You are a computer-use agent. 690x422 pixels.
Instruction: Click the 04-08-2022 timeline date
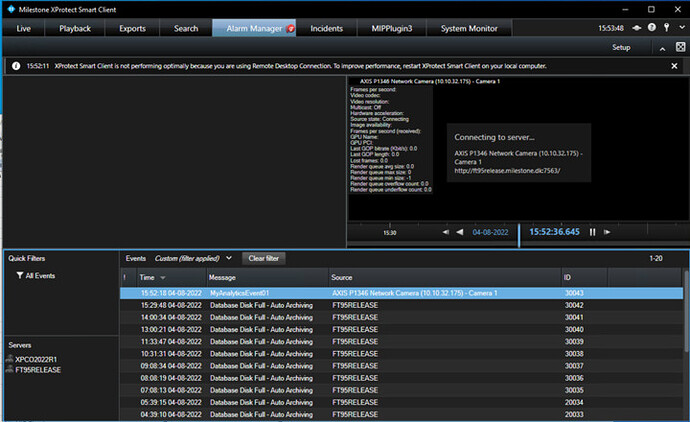[490, 232]
